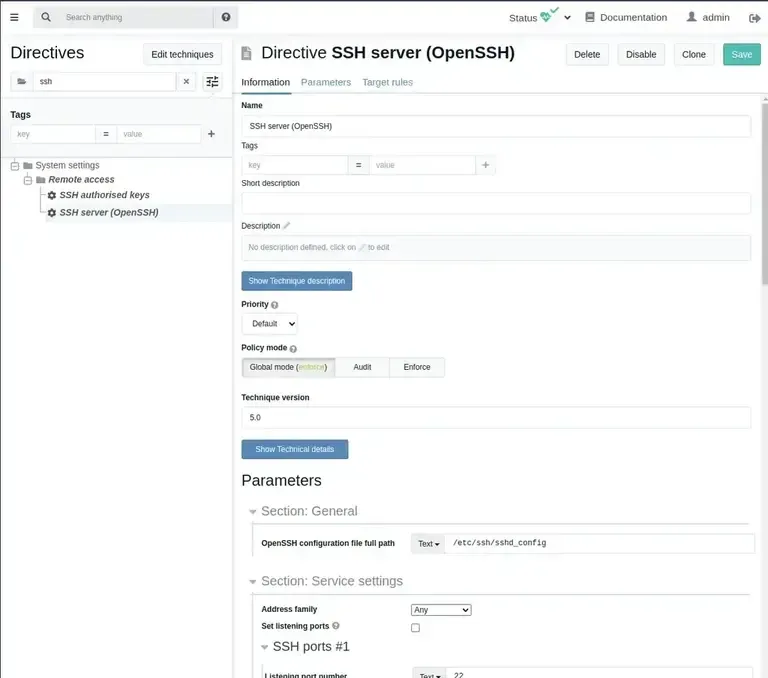Click the directive document icon in header

tap(246, 53)
